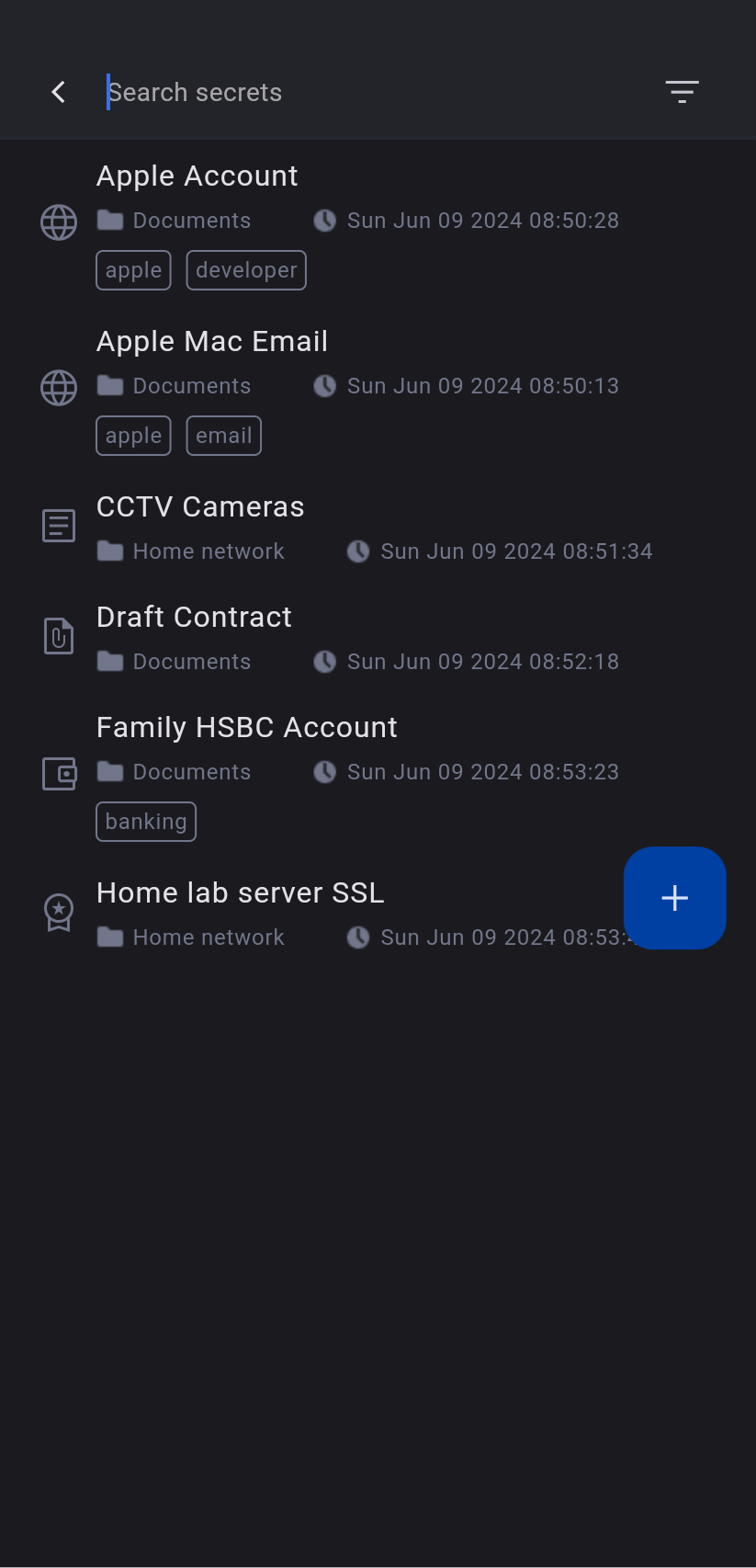Focus the Search secrets field
This screenshot has width=756, height=1568.
[367, 92]
